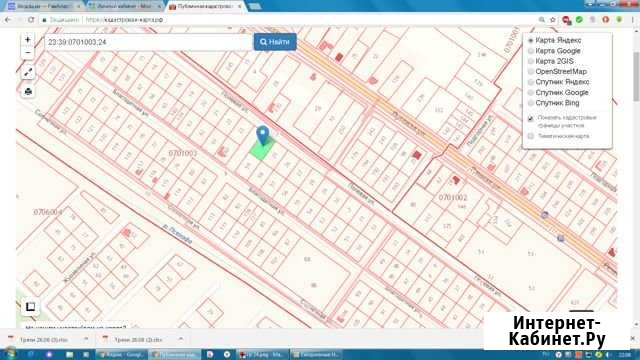The width and height of the screenshot is (640, 360).
Task: Select the Карта Google radio option
Action: click(x=531, y=51)
